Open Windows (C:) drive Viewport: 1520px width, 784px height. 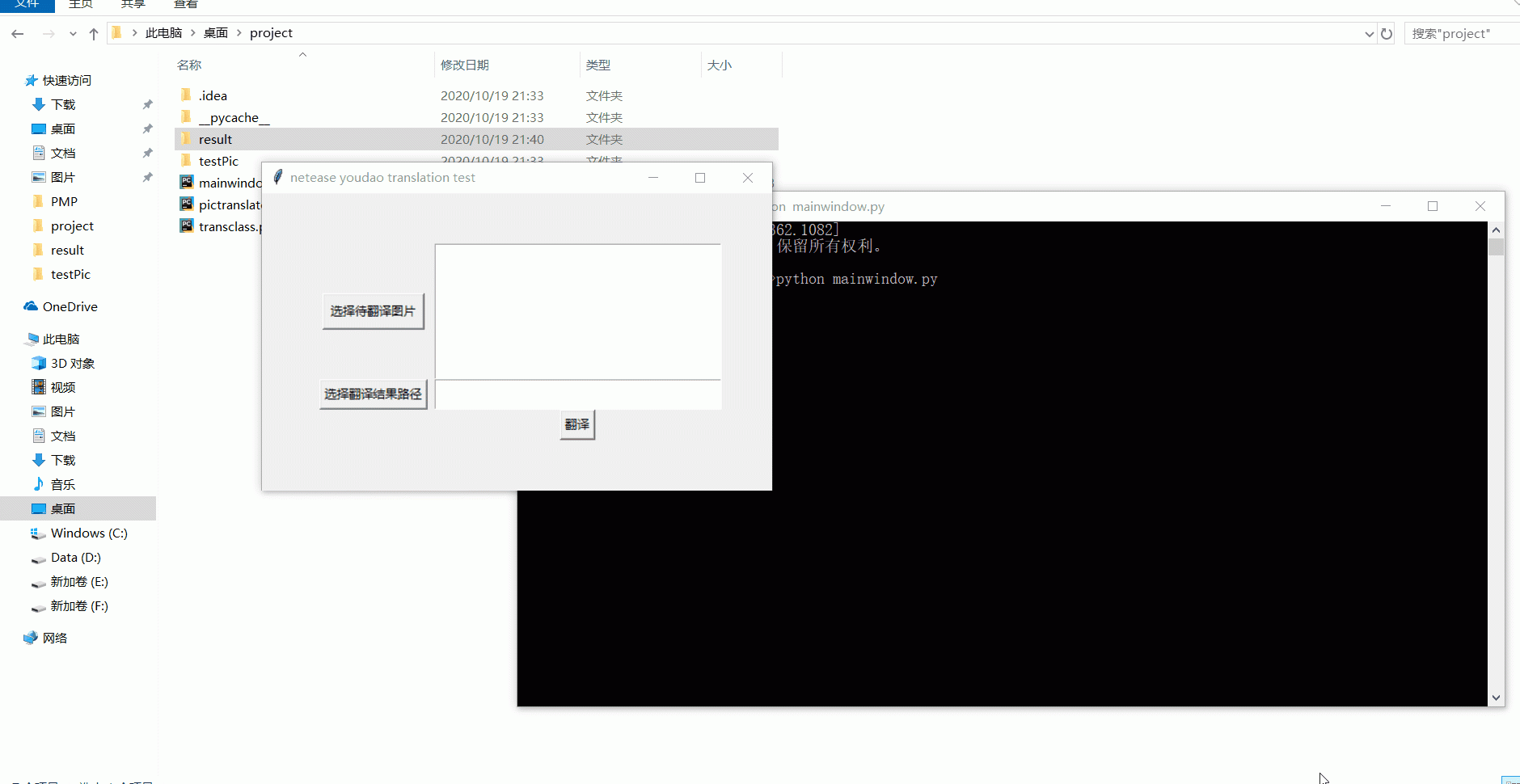pyautogui.click(x=89, y=533)
